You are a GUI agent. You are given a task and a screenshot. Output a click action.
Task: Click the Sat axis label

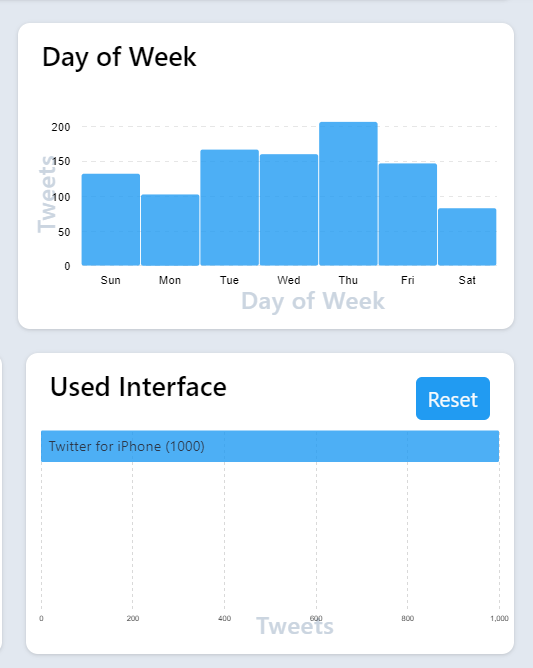click(x=467, y=280)
